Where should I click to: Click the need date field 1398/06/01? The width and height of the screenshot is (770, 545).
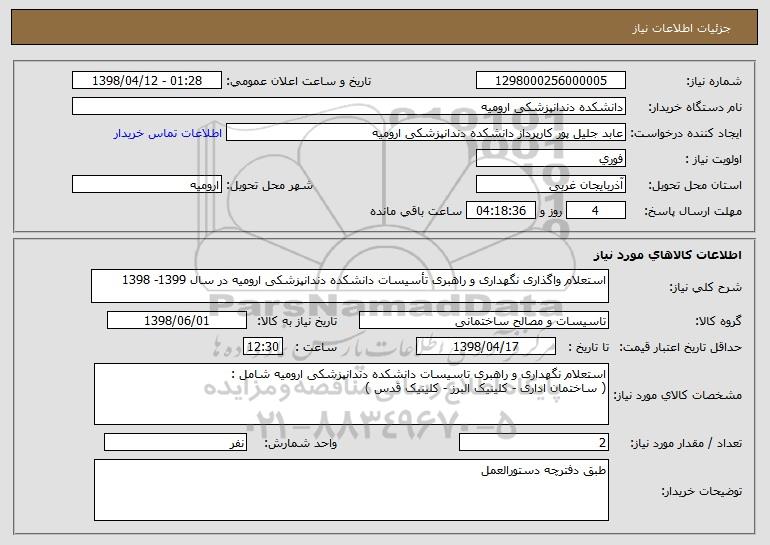coord(177,320)
